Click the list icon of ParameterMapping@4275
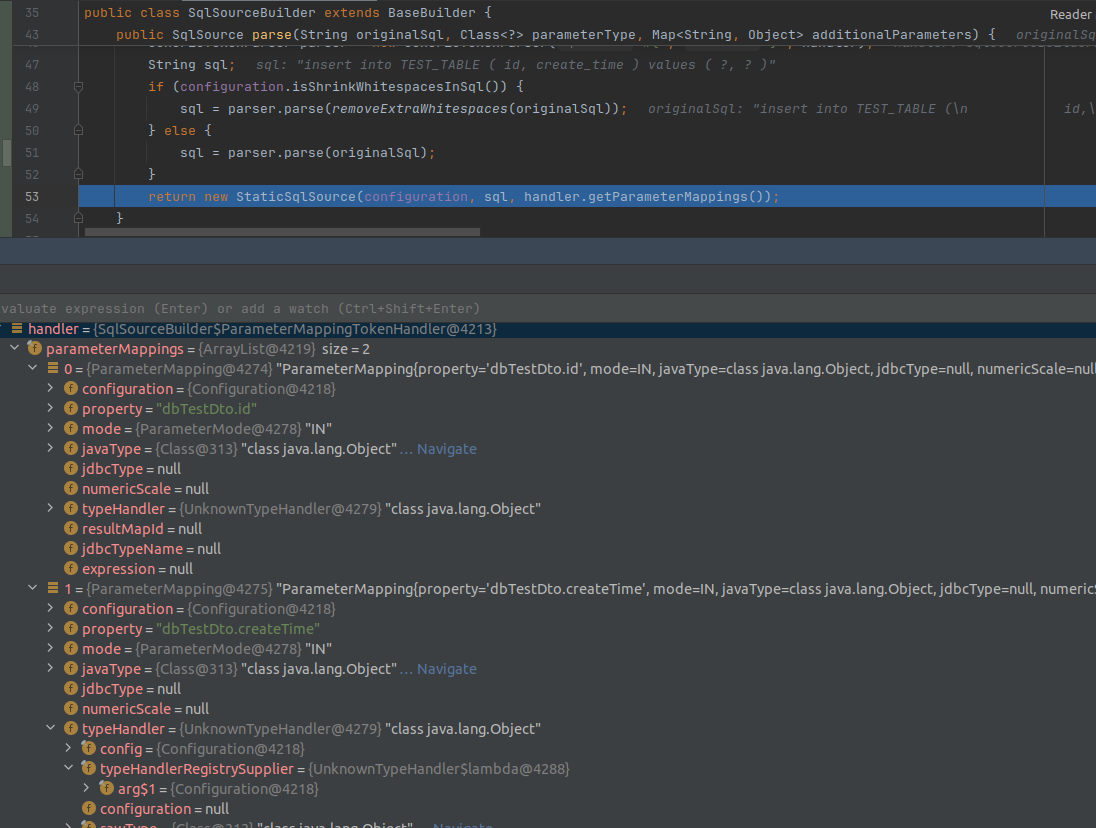The image size is (1096, 828). (x=53, y=588)
